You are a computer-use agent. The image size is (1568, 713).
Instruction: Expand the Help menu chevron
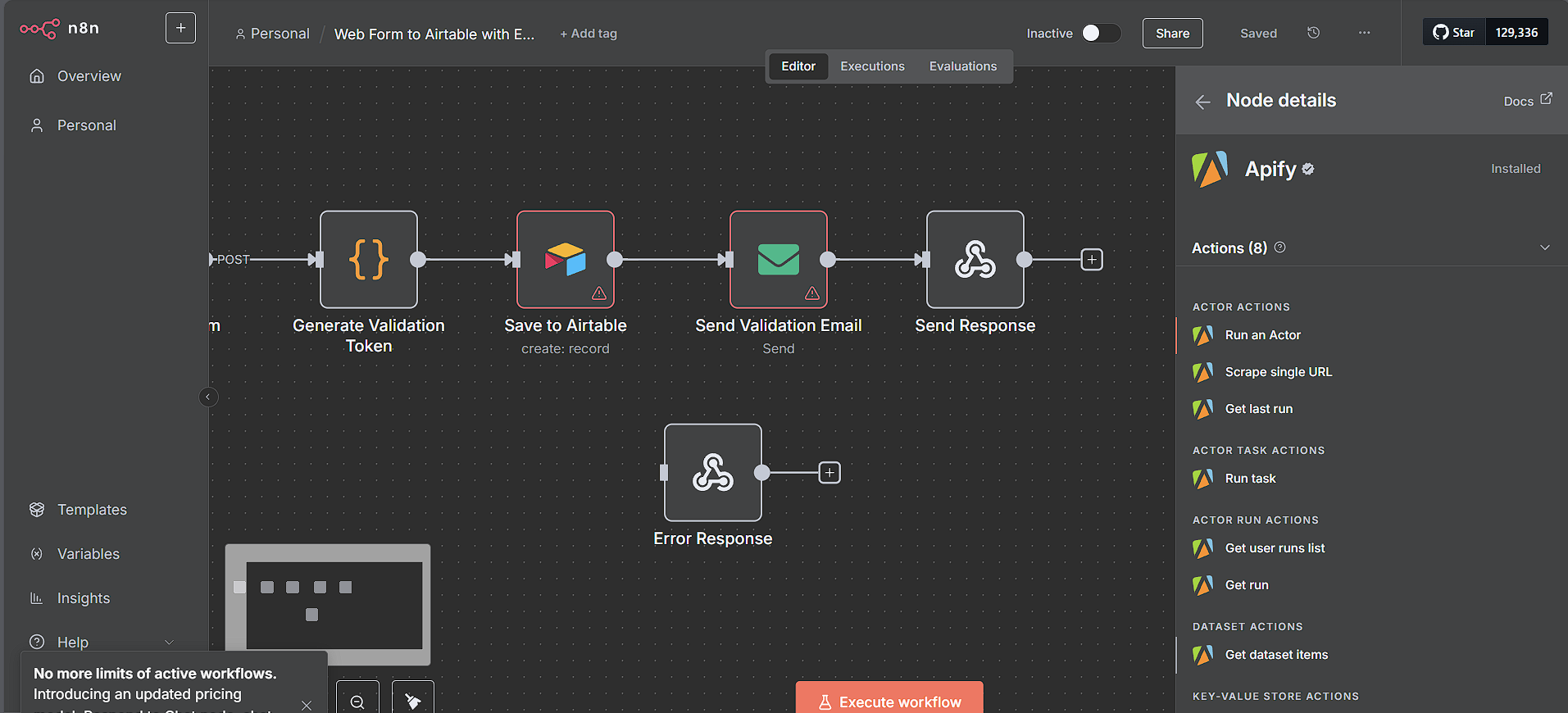pos(170,643)
